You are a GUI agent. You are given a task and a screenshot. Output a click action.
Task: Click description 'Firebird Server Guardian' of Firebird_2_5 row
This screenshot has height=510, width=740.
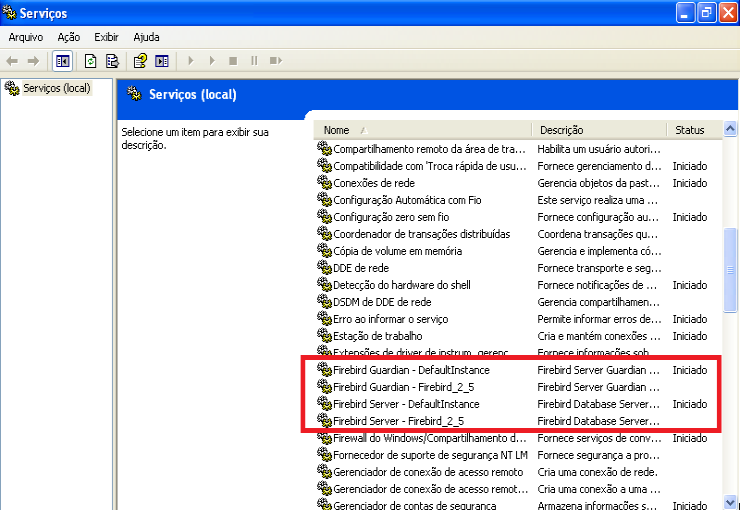pyautogui.click(x=598, y=387)
